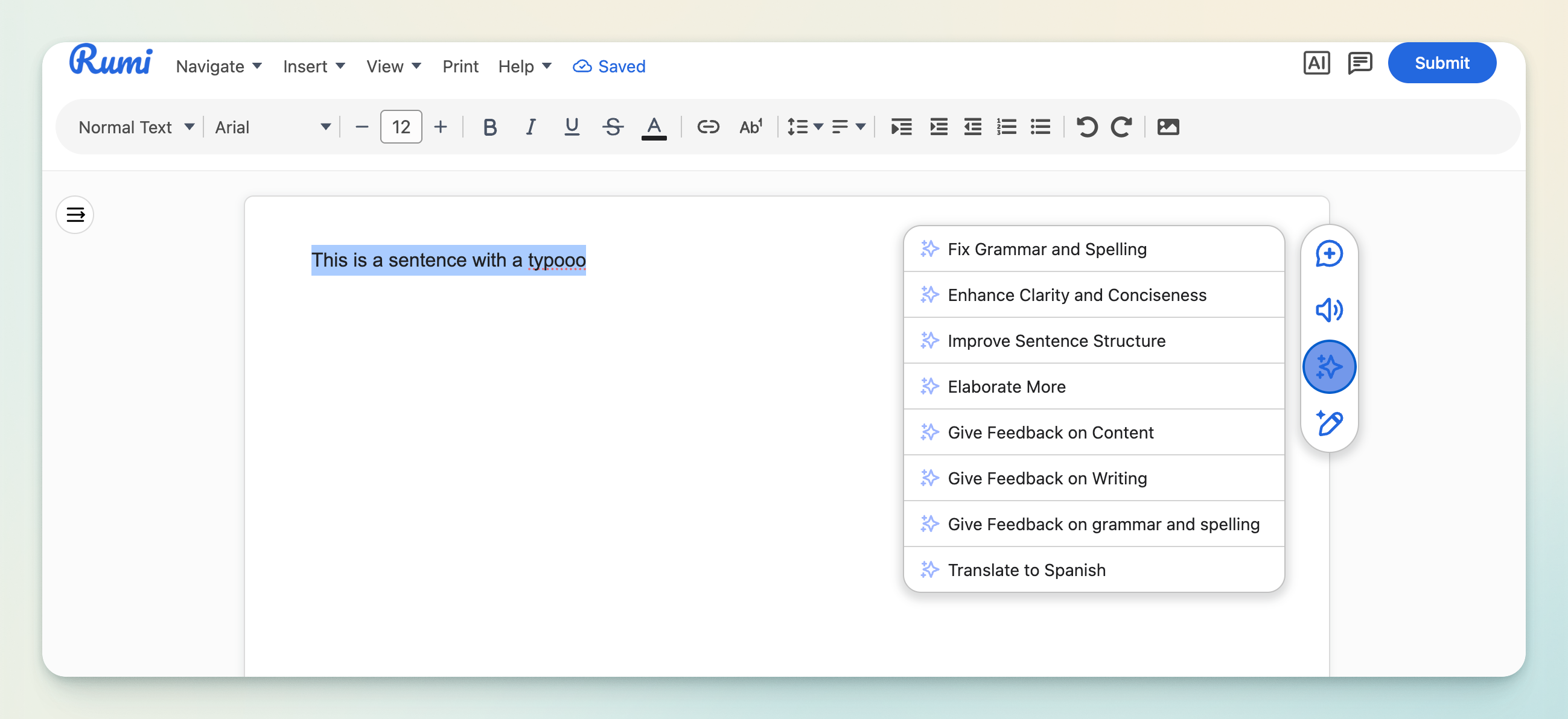Click the insert link icon
Image resolution: width=1568 pixels, height=719 pixels.
(x=708, y=127)
